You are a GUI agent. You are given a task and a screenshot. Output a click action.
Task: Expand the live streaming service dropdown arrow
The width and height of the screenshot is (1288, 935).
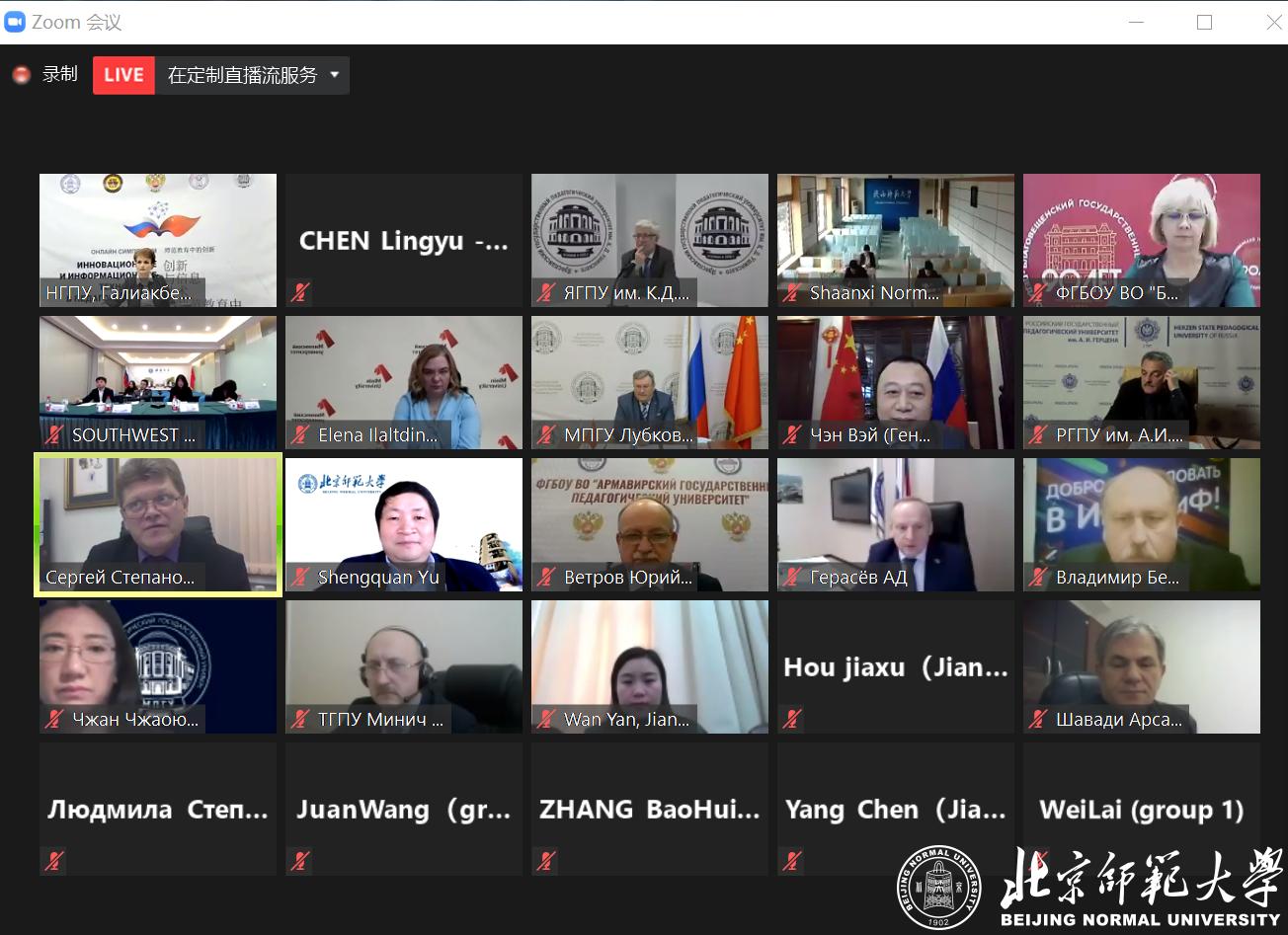[334, 75]
